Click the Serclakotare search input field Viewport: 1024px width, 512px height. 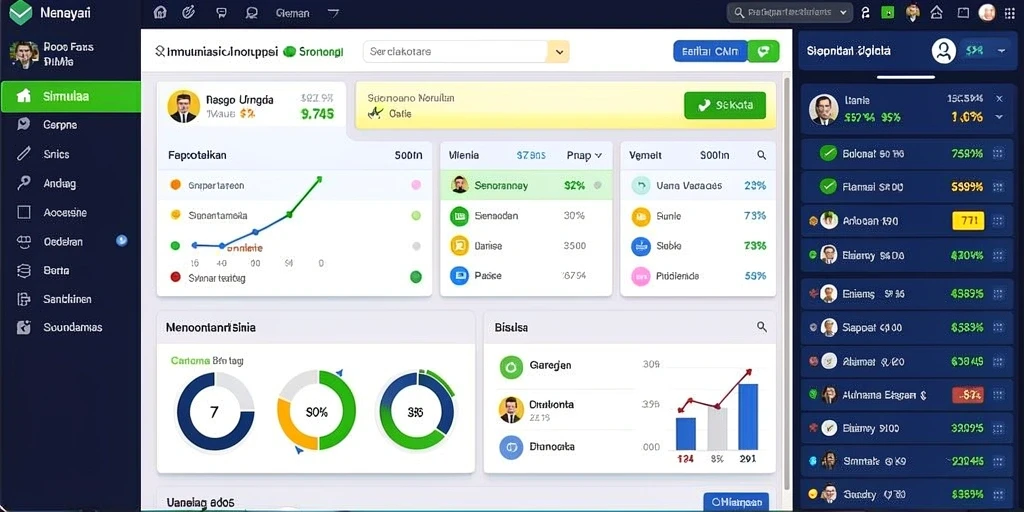pos(455,51)
